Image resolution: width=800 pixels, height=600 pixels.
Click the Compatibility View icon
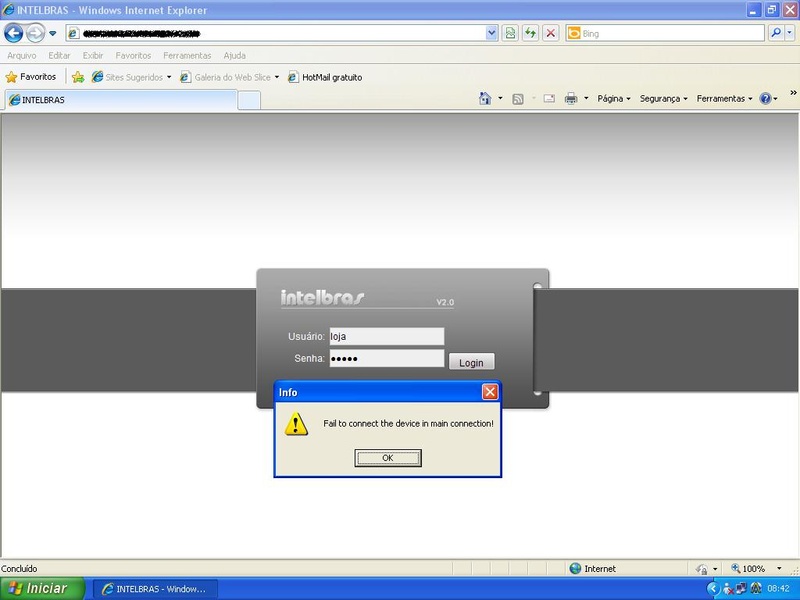tap(510, 33)
